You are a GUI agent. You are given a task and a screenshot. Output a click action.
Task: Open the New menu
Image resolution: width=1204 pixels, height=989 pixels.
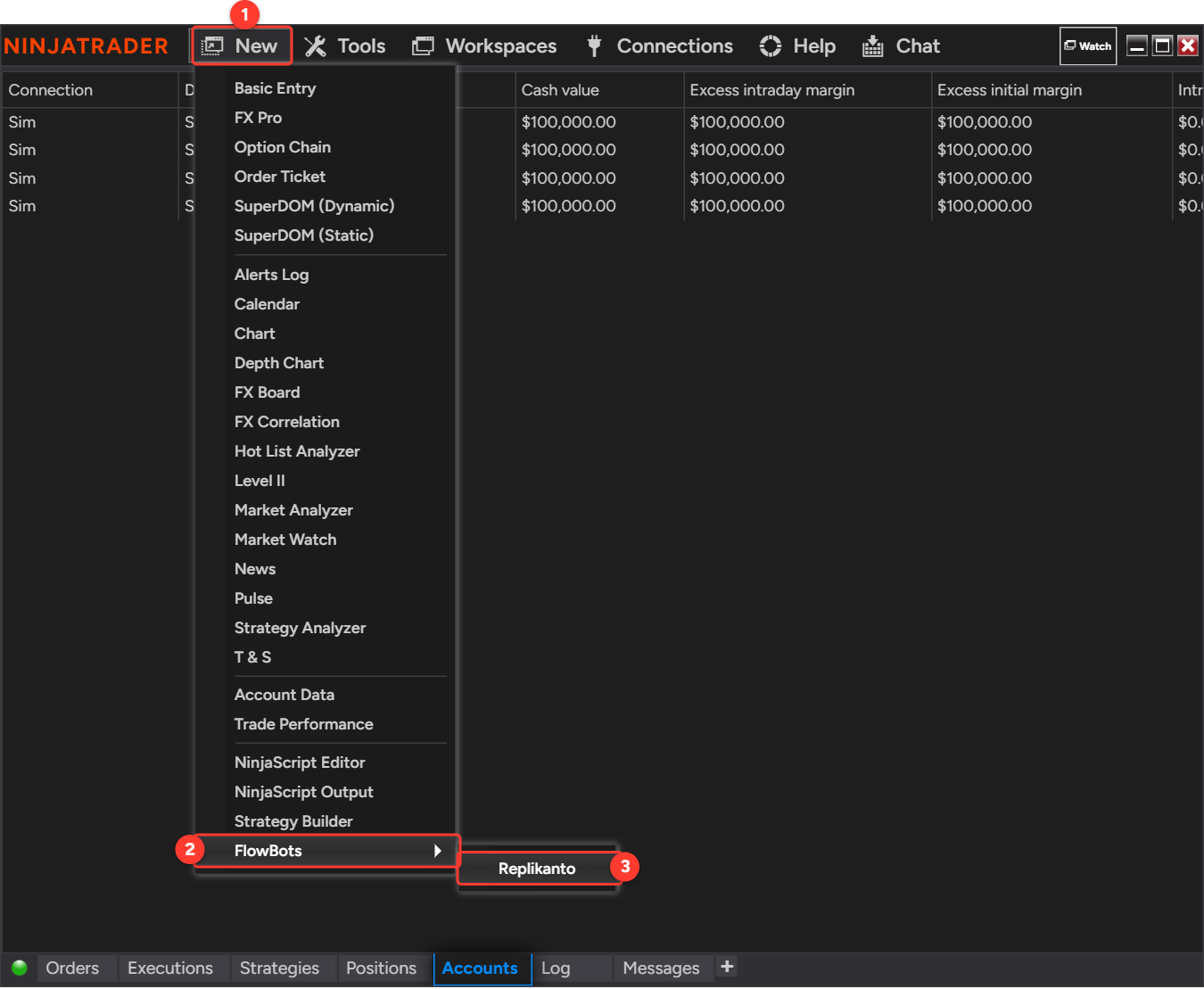click(241, 45)
